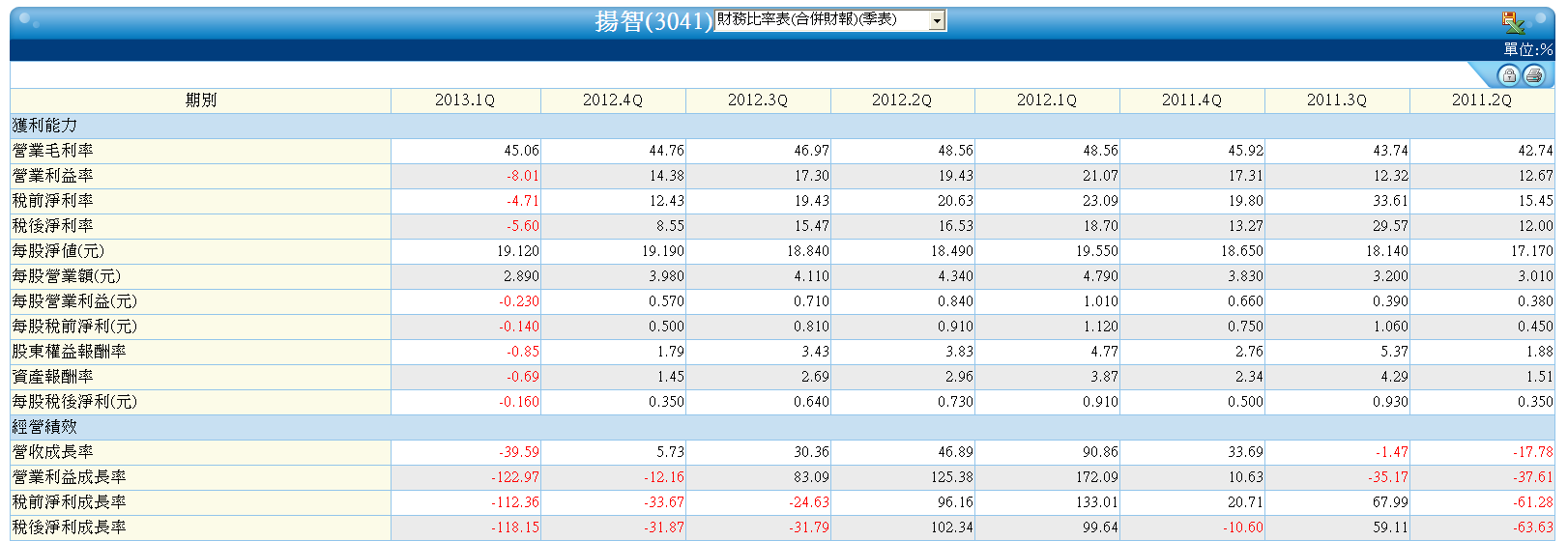This screenshot has height=541, width=1568.
Task: Select the 2011.3Q column header
Action: tap(1337, 100)
